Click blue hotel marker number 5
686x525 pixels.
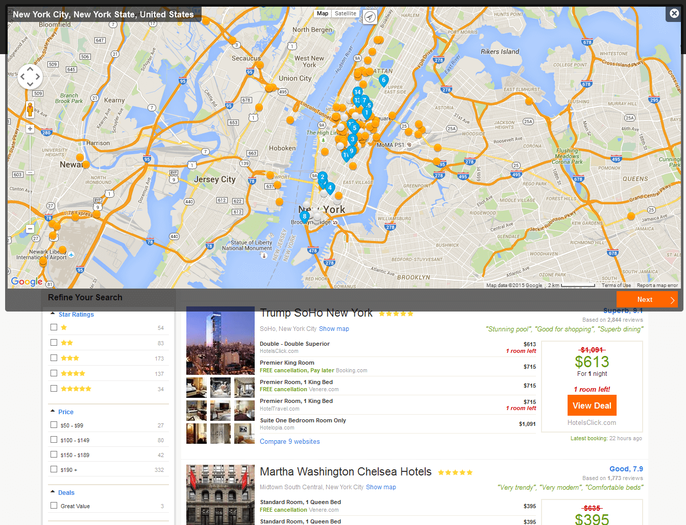pyautogui.click(x=354, y=128)
